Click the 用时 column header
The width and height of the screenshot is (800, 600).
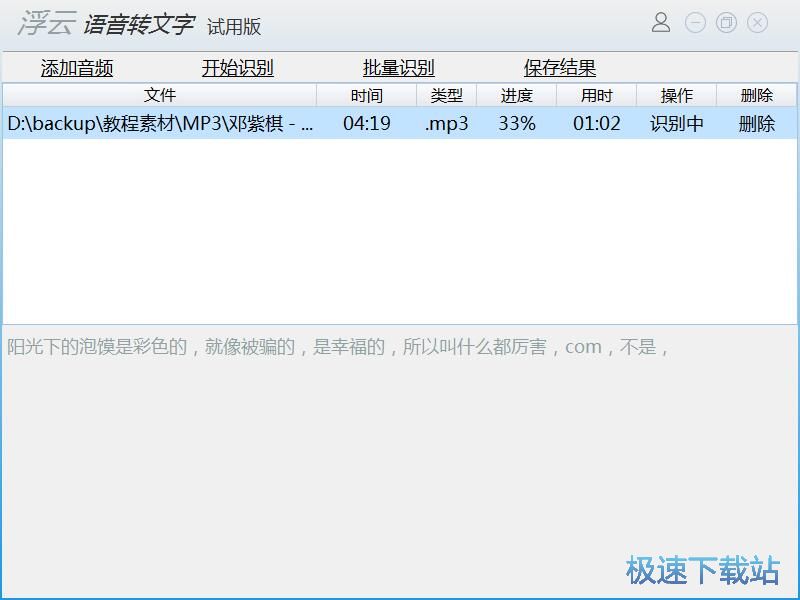click(596, 95)
